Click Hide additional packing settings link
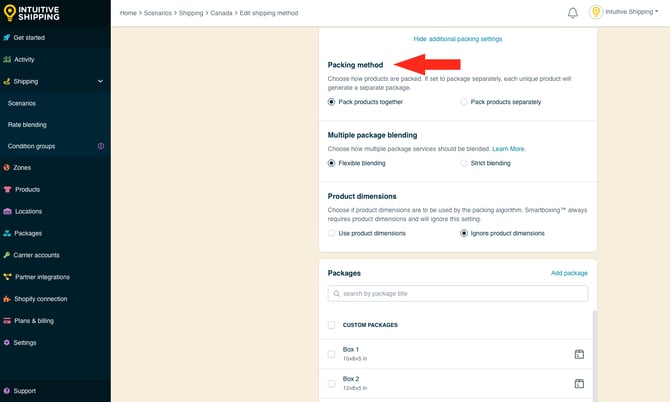Viewport: 670px width, 402px height. click(457, 39)
